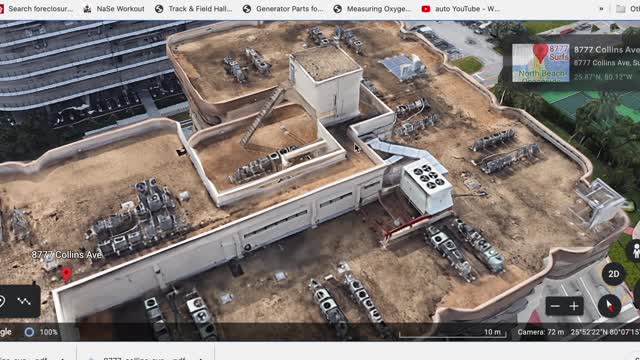This screenshot has height=360, width=640.
Task: Click the 8777 Collins Ave map label
Action: pos(67,255)
